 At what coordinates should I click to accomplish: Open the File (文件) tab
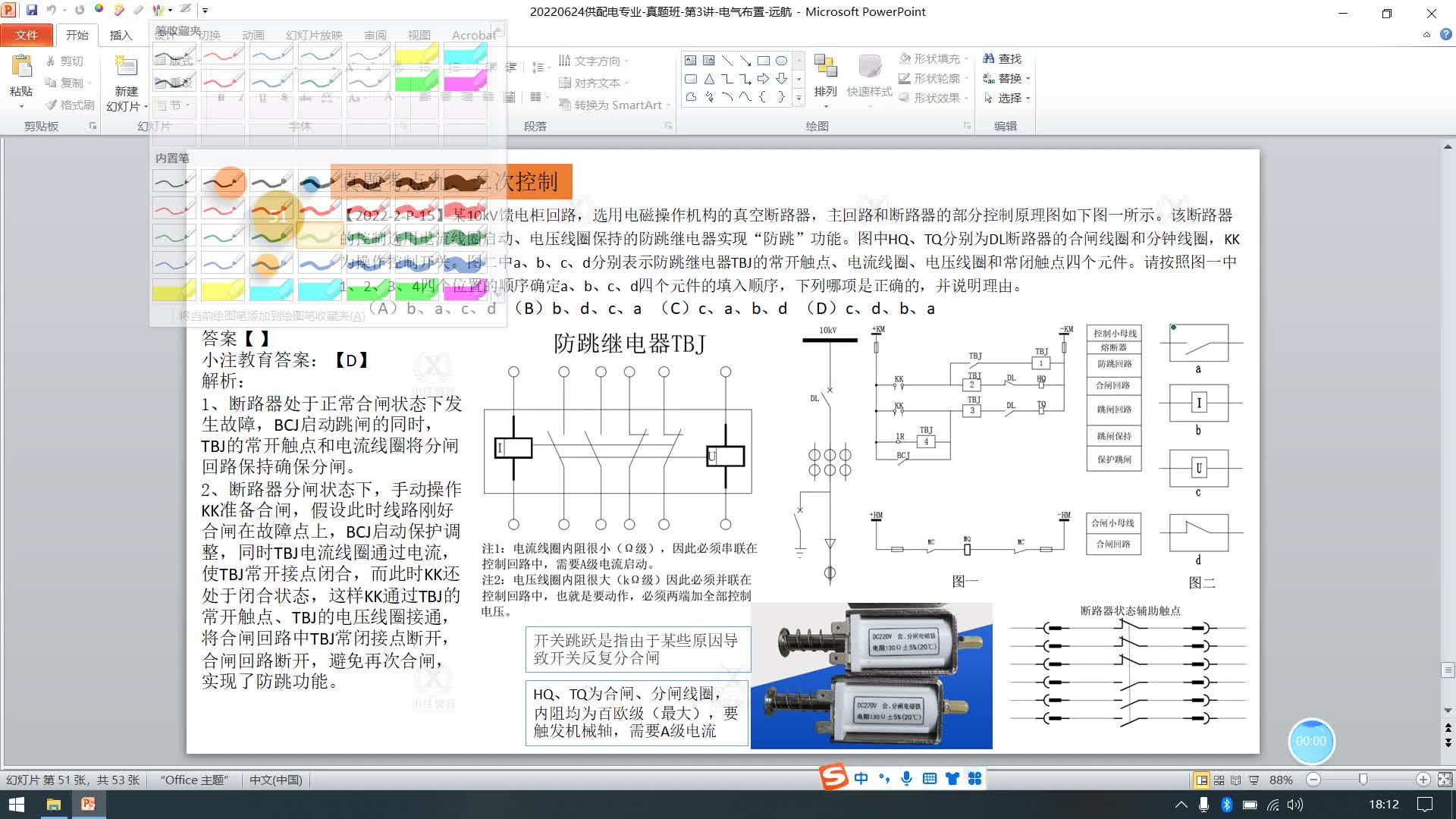click(27, 35)
